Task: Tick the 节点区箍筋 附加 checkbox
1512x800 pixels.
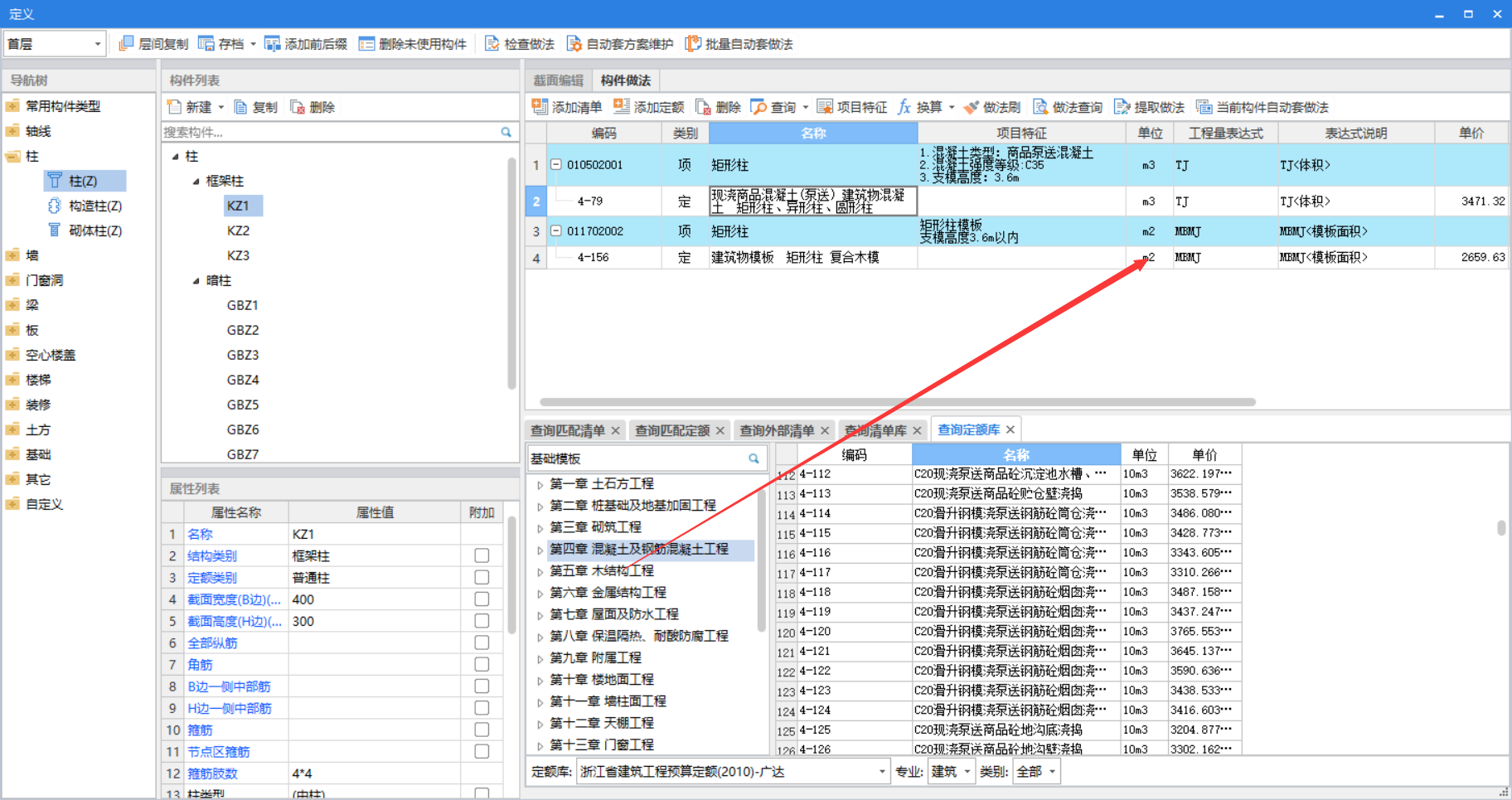Action: coord(482,751)
